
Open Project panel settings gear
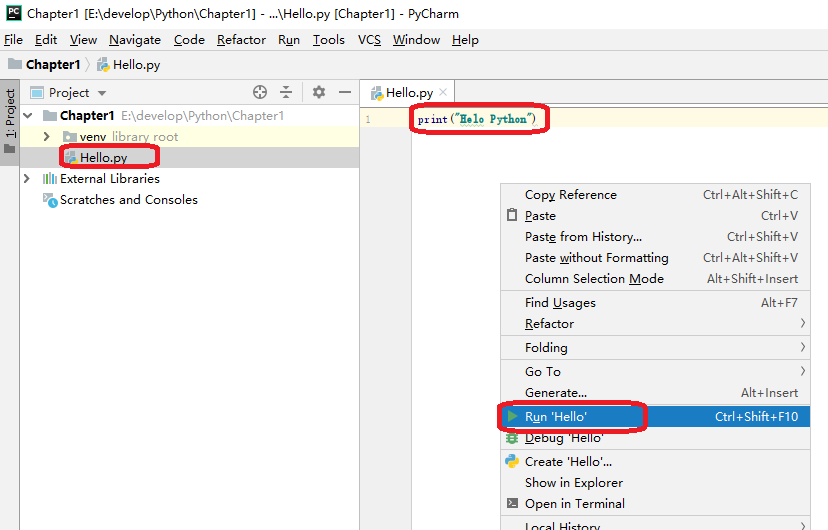(x=318, y=92)
